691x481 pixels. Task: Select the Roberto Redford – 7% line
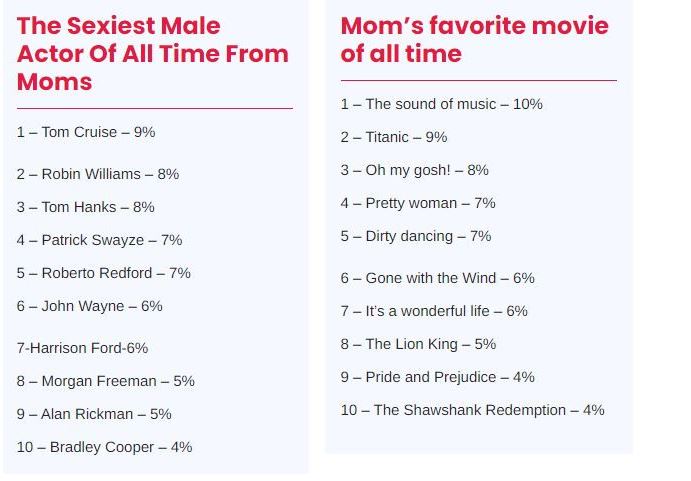pyautogui.click(x=104, y=273)
